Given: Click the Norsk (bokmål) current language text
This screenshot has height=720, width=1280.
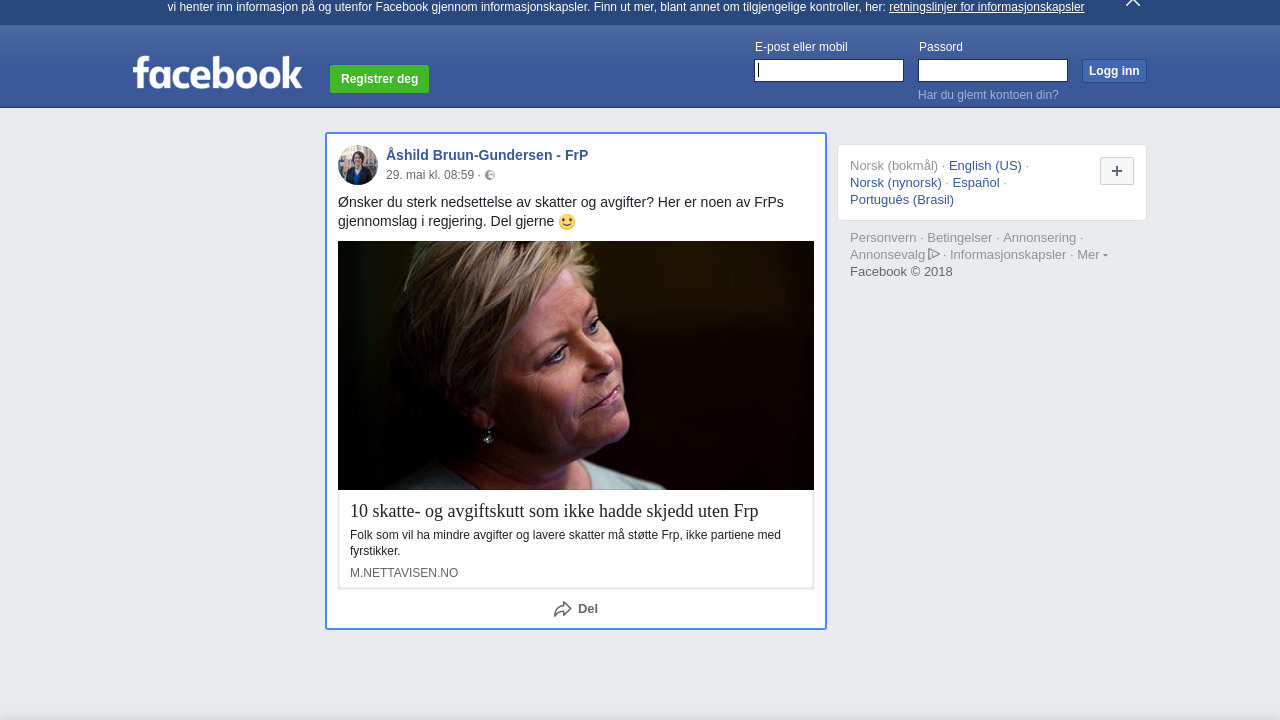Looking at the screenshot, I should coord(894,166).
